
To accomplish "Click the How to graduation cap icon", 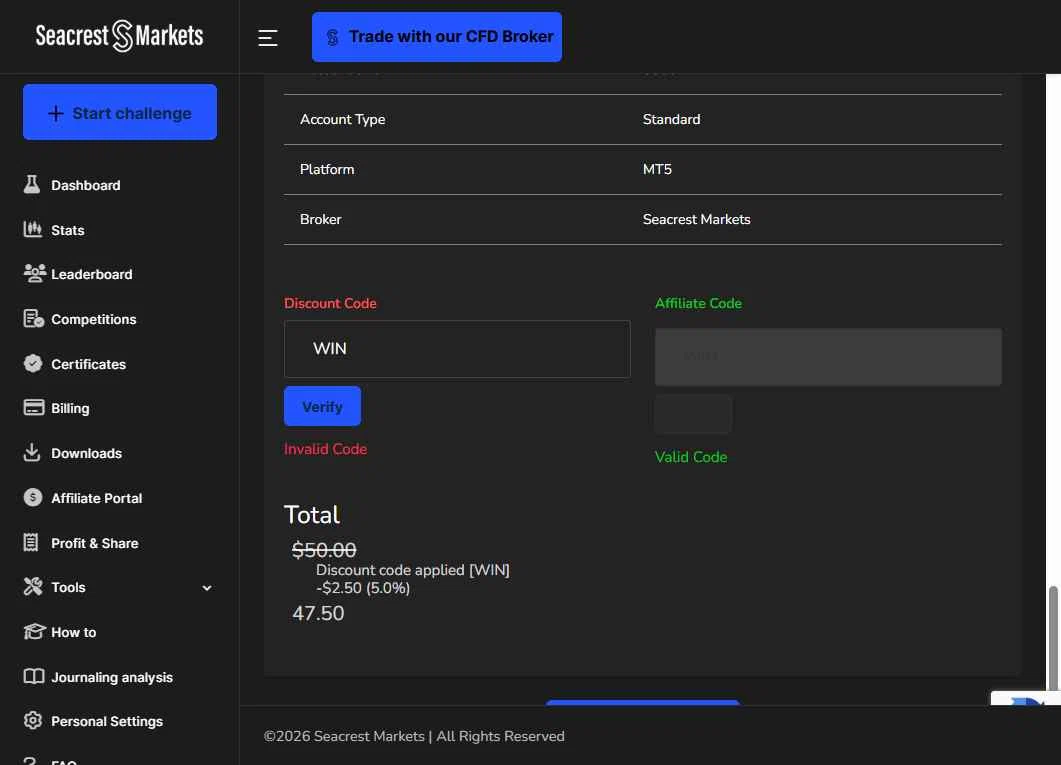I will (x=34, y=631).
